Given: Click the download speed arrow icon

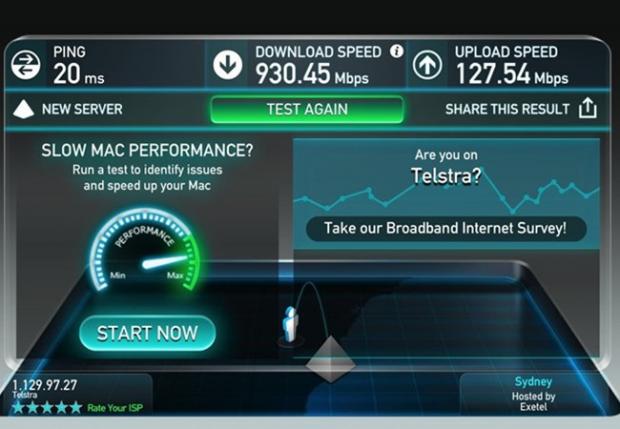Looking at the screenshot, I should tap(227, 64).
